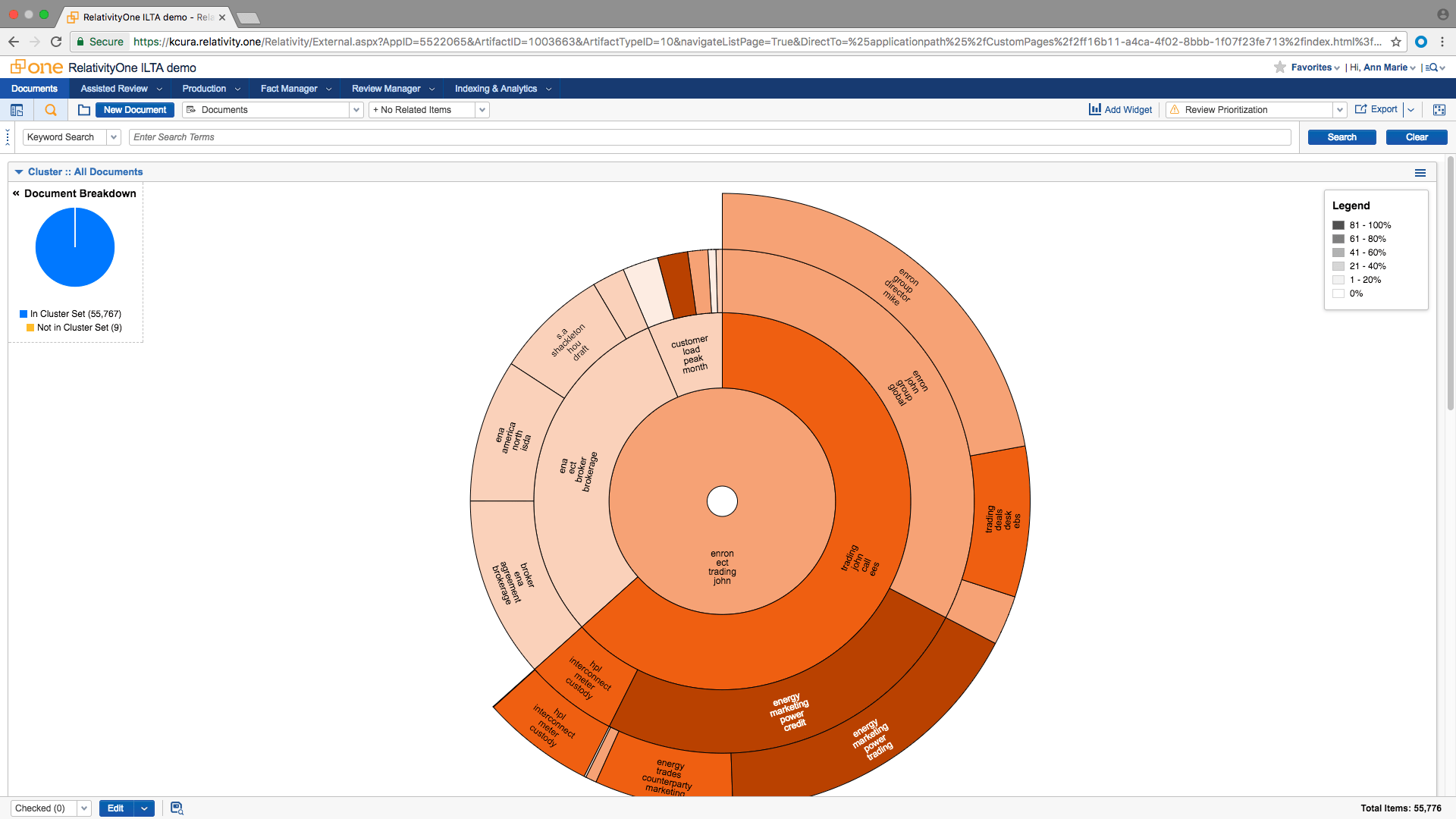Open the cluster widget hamburger menu
Screen dimensions: 1456x819
[1420, 173]
